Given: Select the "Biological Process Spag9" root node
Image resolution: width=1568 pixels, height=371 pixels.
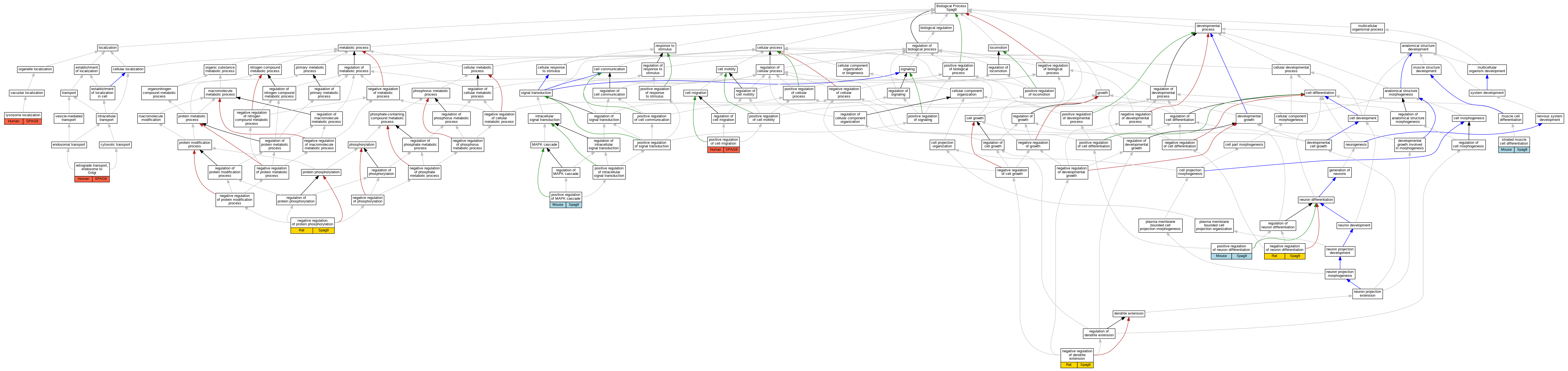Looking at the screenshot, I should click(951, 8).
